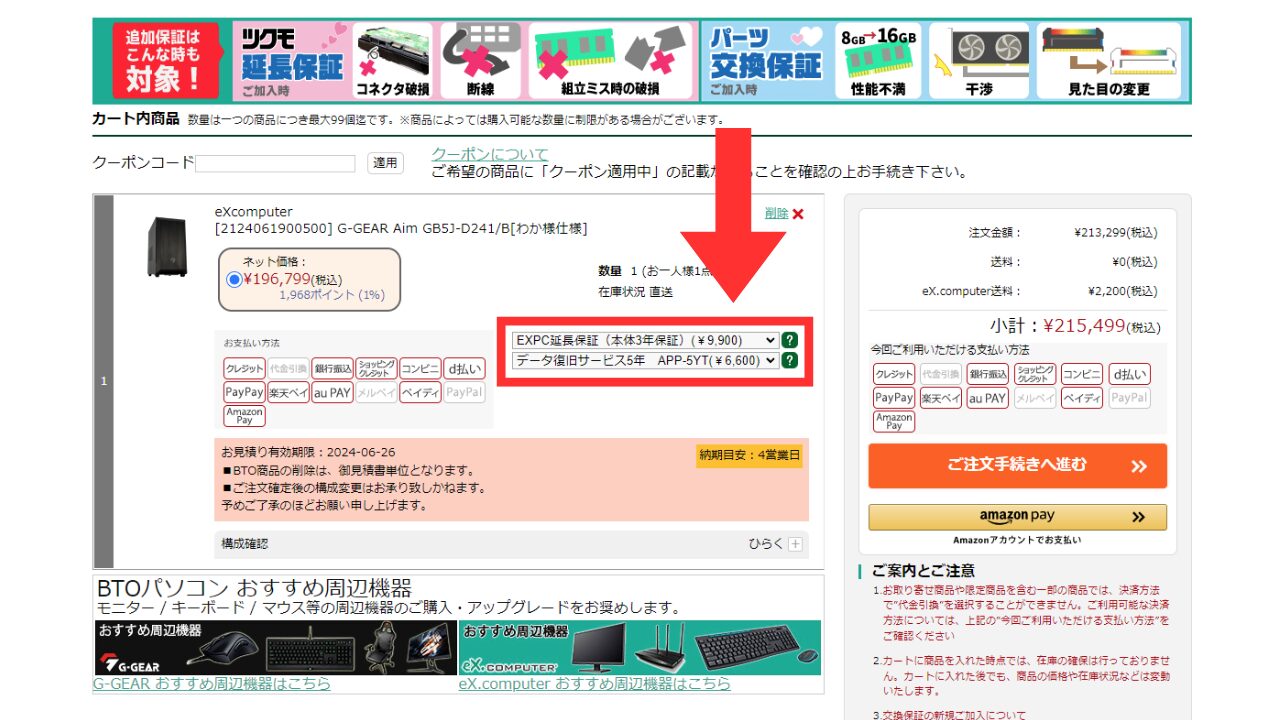Click the plus icon next to ひらく
1280x720 pixels.
pyautogui.click(x=796, y=544)
